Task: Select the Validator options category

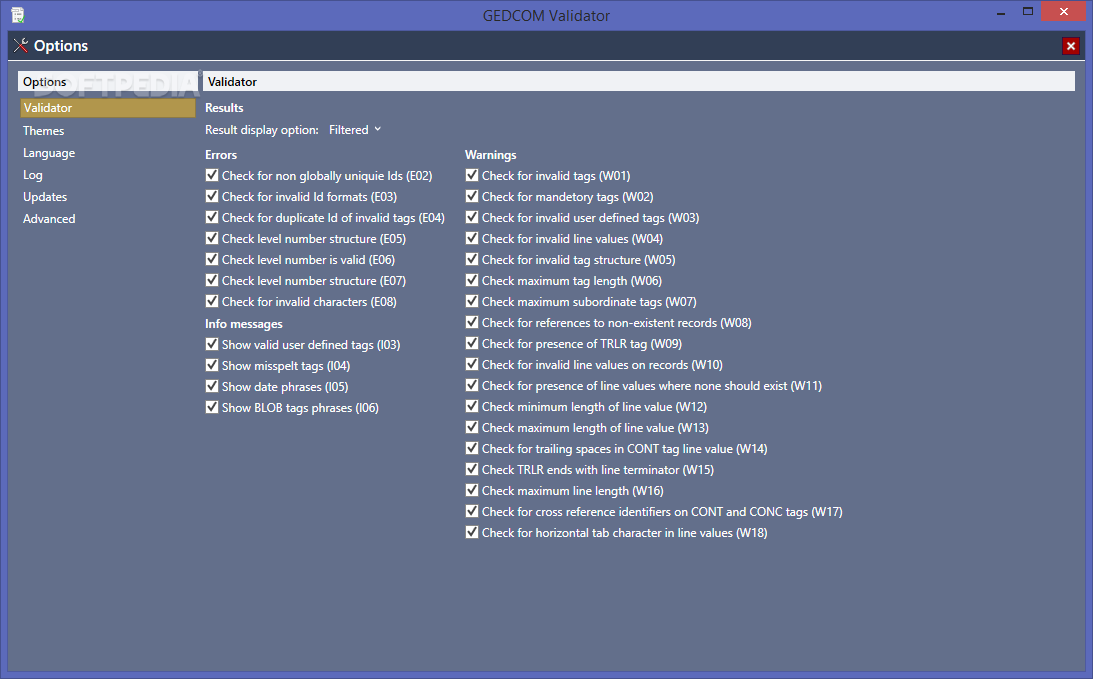Action: tap(108, 108)
